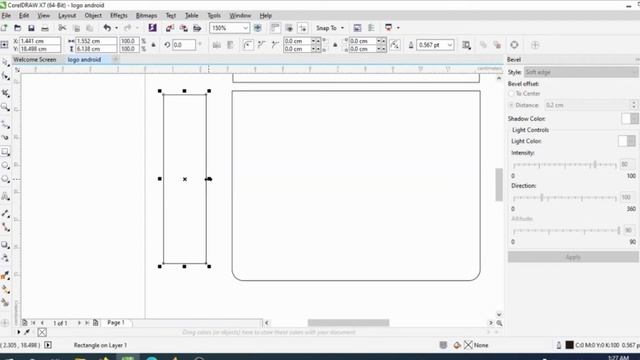
Task: Toggle Relative corner scaling
Action: click(395, 45)
